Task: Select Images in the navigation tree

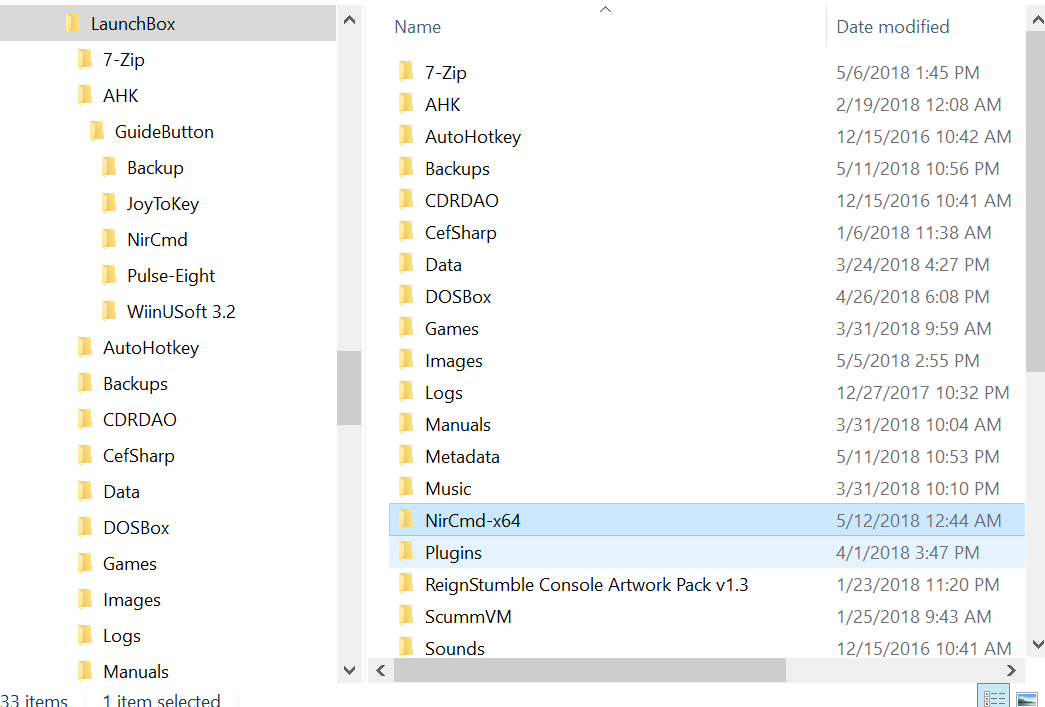Action: click(x=131, y=600)
